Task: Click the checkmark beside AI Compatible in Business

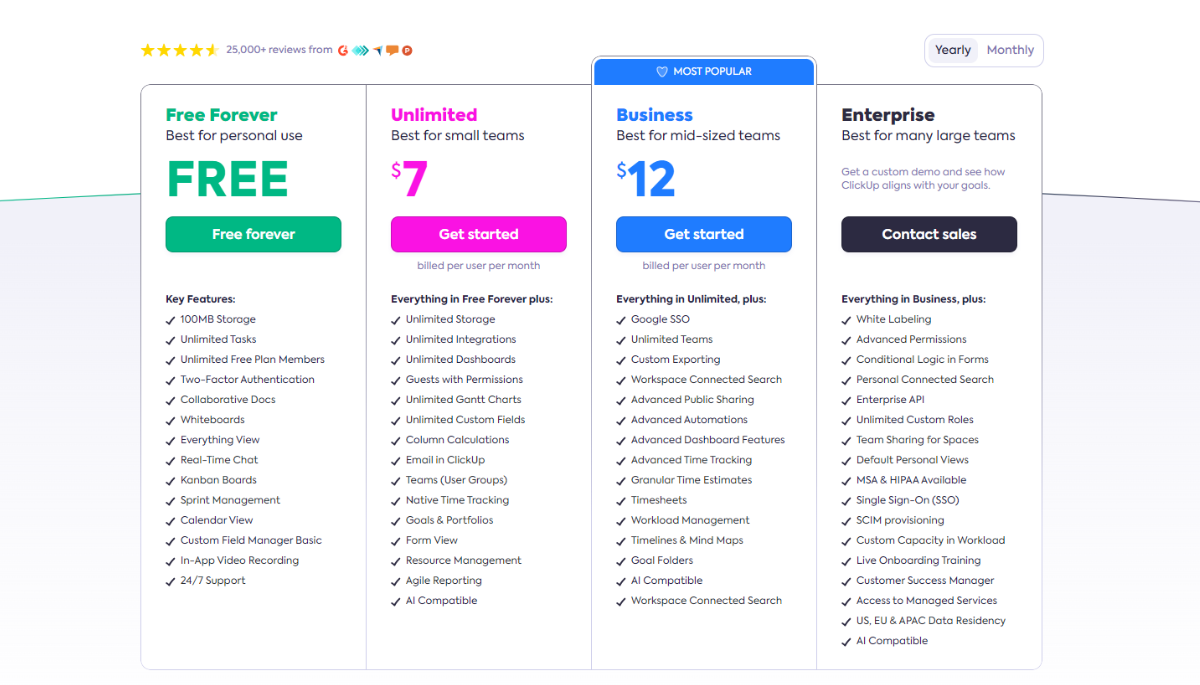Action: click(620, 580)
